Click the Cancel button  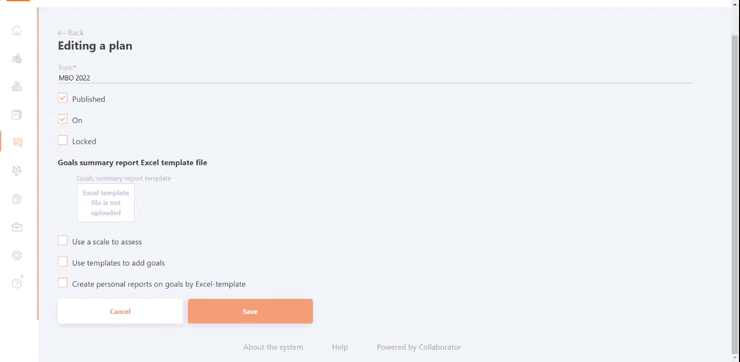click(120, 311)
